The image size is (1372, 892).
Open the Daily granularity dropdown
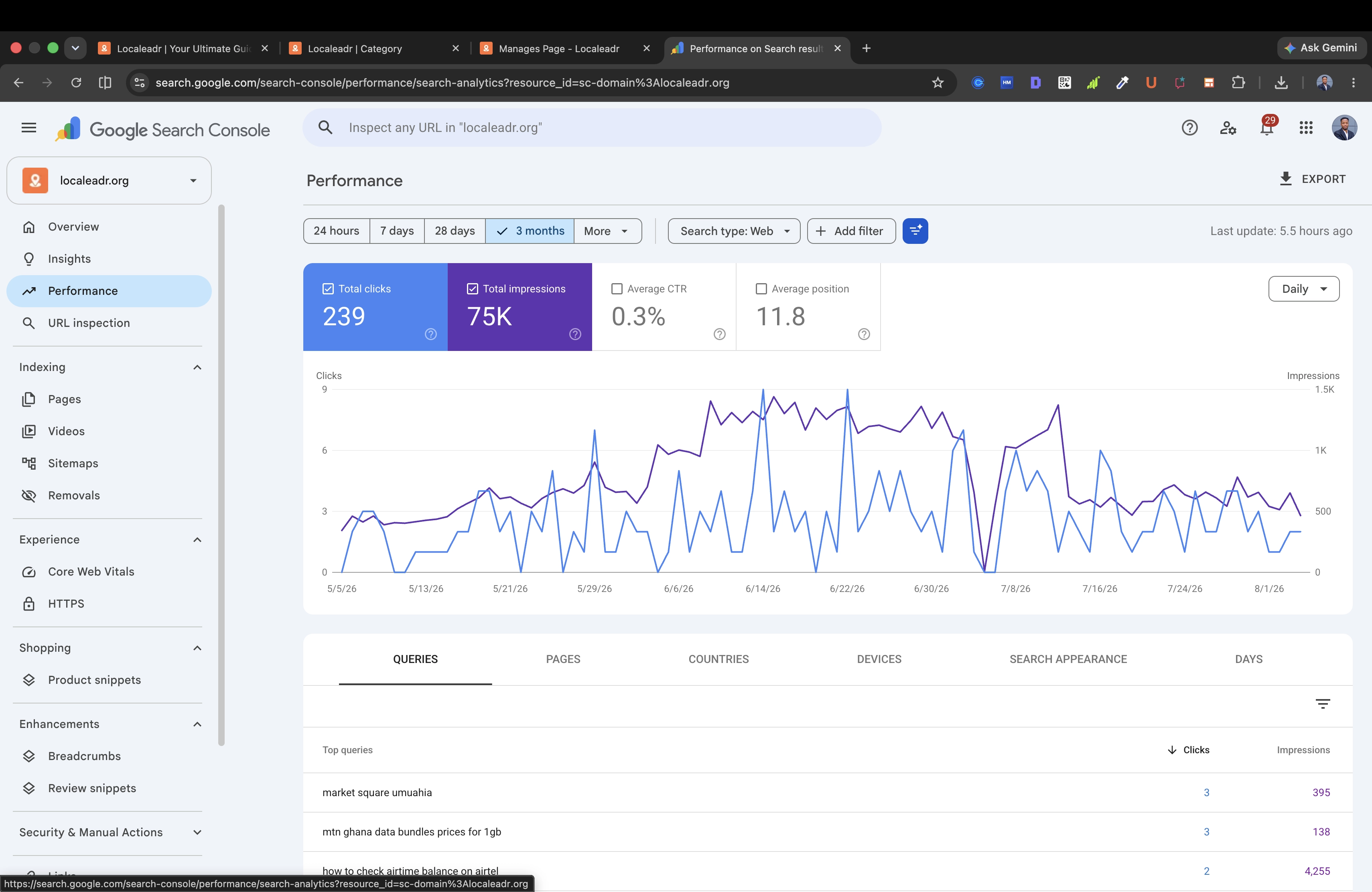tap(1303, 289)
